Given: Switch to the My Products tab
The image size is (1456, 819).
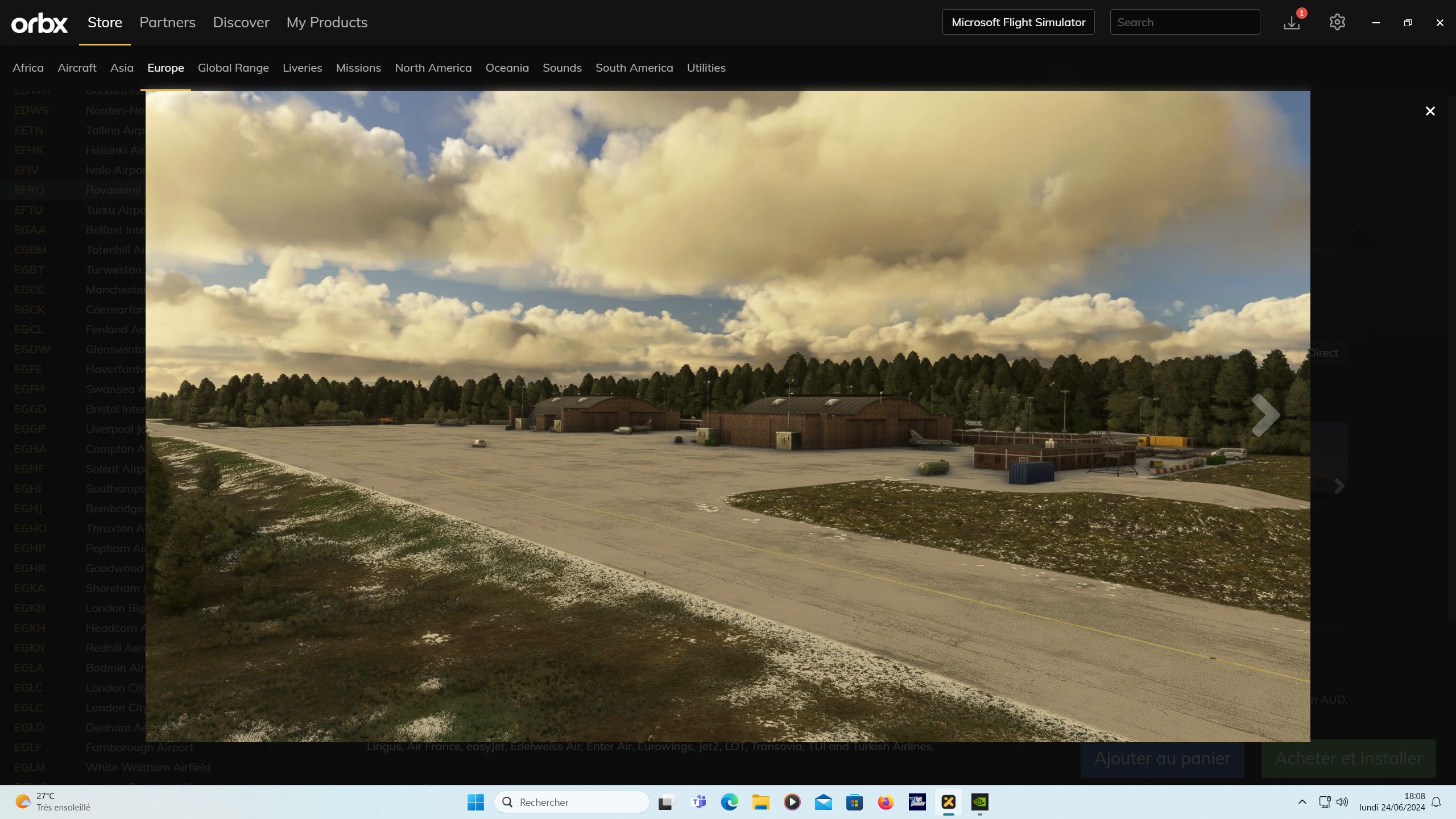Looking at the screenshot, I should (327, 22).
